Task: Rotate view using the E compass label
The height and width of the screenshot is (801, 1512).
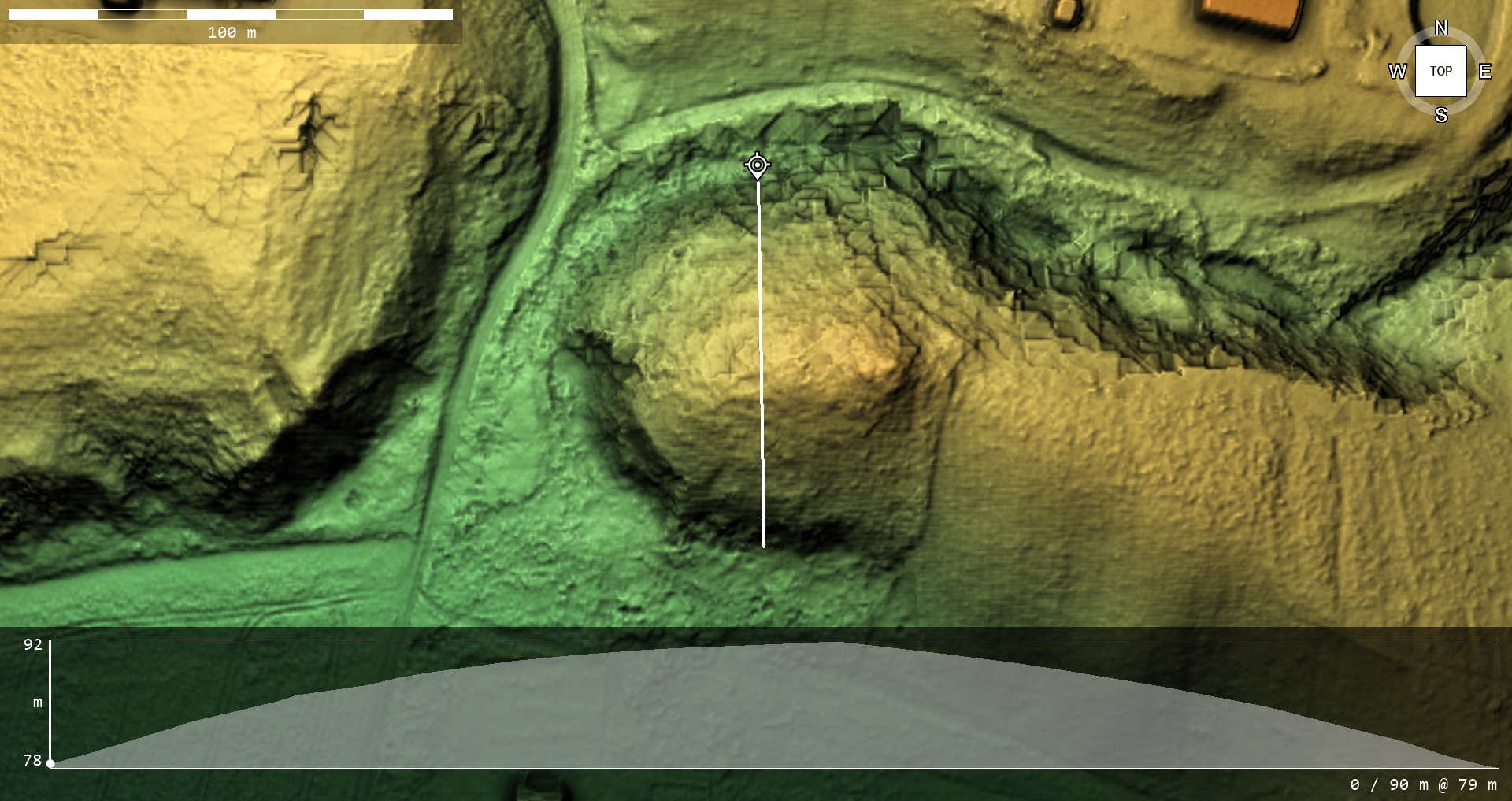Action: pos(1484,72)
